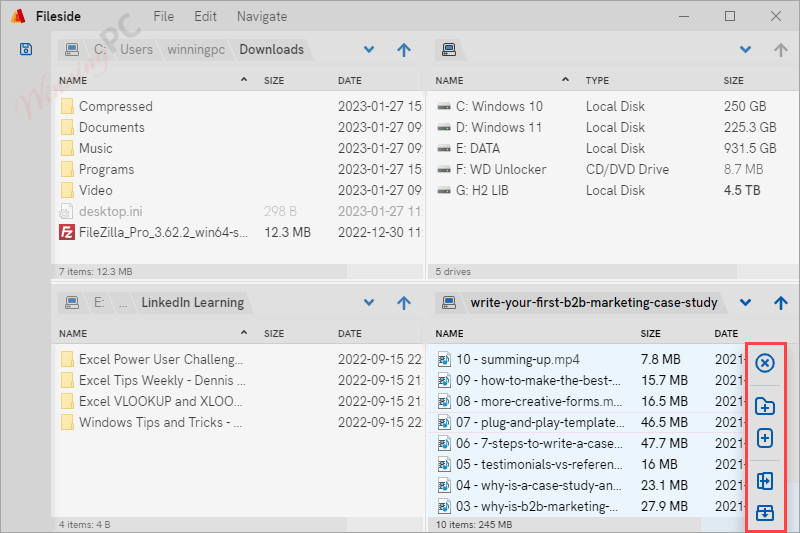This screenshot has width=800, height=533.
Task: Open the Navigate menu
Action: point(262,16)
